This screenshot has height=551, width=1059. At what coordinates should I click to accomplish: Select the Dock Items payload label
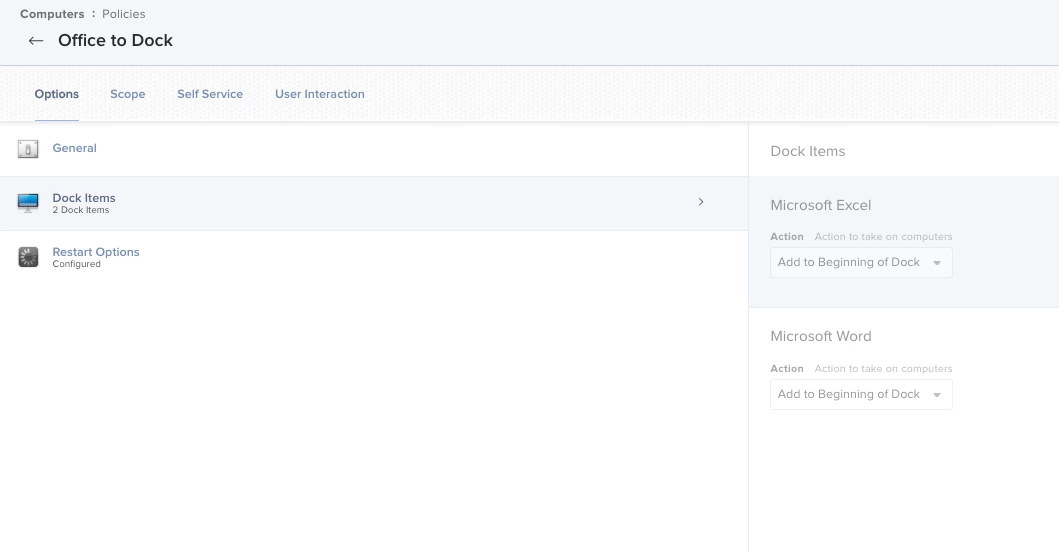(84, 198)
